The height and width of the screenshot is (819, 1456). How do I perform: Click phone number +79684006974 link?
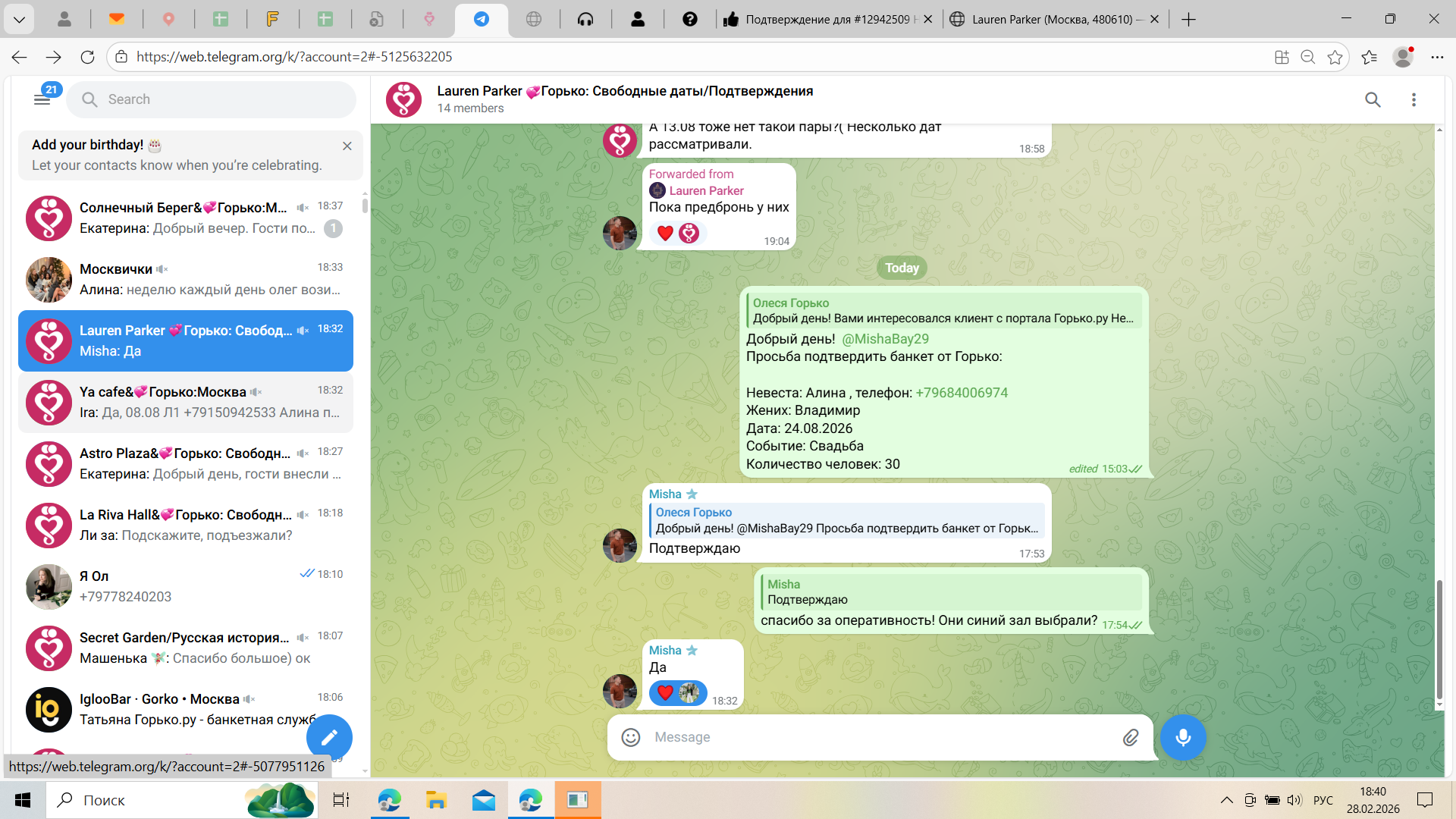[962, 393]
